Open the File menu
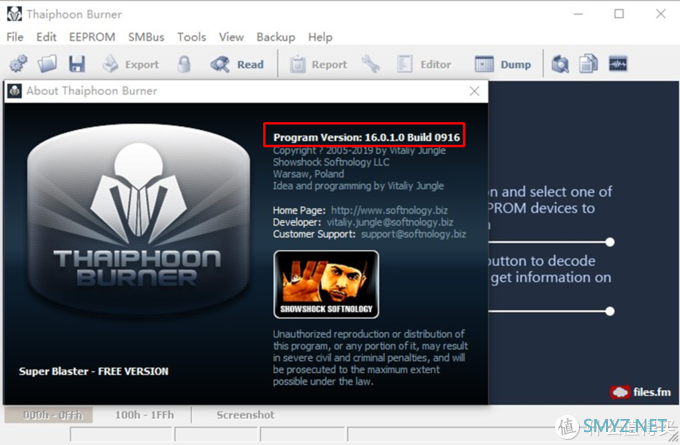Screen dimensions: 680x445 click(15, 37)
